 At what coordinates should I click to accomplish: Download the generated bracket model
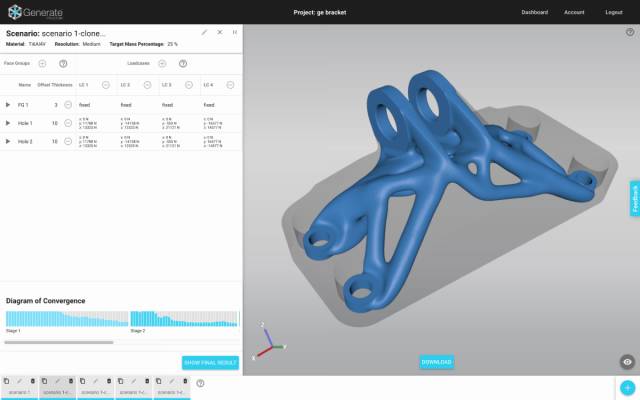(x=436, y=362)
